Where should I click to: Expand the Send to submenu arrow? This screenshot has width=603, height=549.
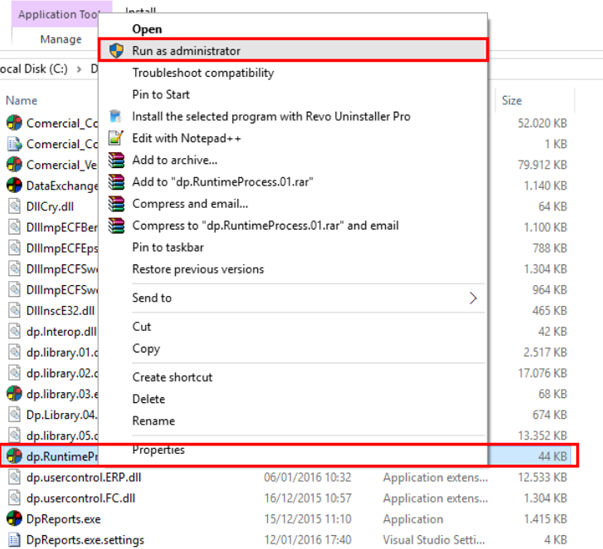[x=472, y=298]
